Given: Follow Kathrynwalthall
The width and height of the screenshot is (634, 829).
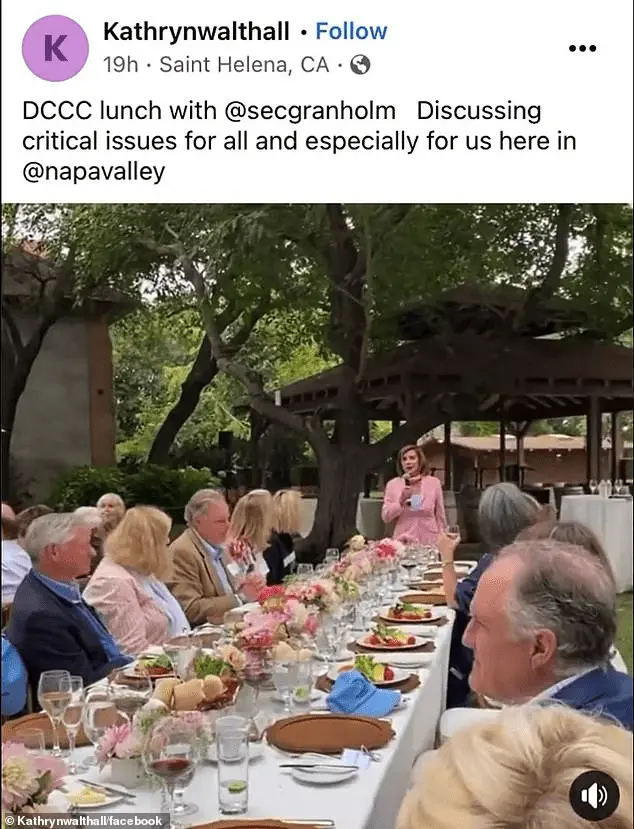Looking at the screenshot, I should point(351,31).
